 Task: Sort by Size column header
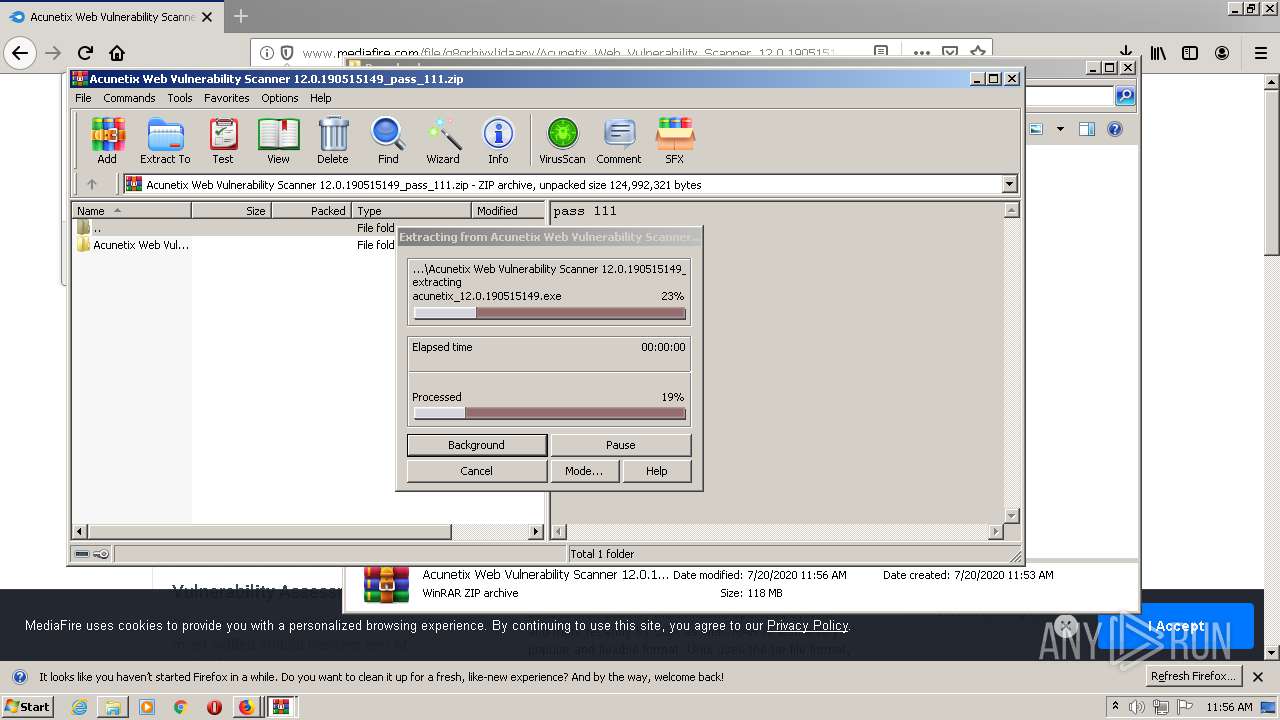pos(231,210)
